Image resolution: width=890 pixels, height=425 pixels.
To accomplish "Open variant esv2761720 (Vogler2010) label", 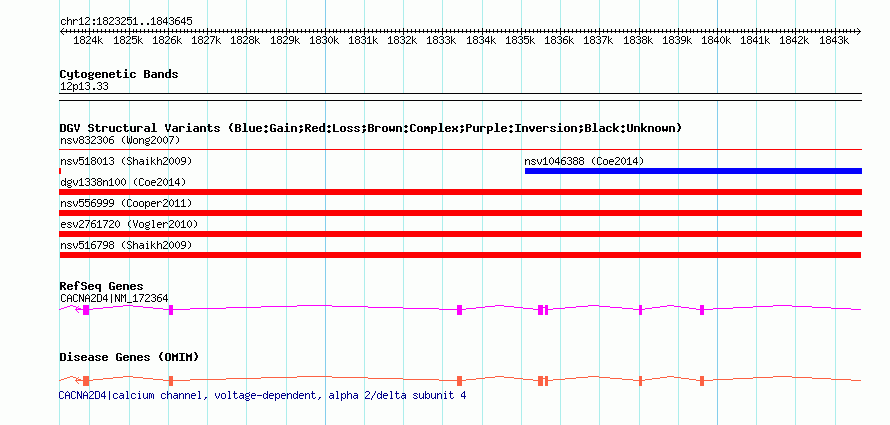I will (x=129, y=224).
